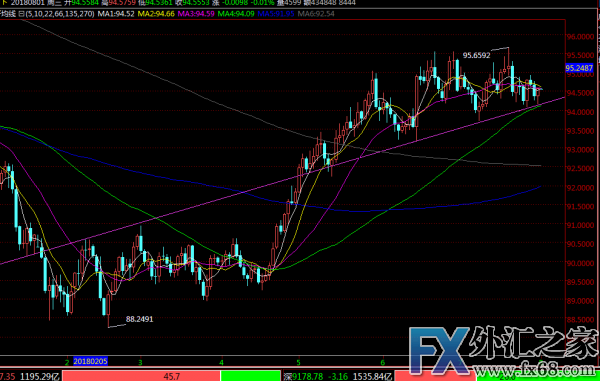Screen dimensions: 600x381
Task: Click the 均线 indicator name label
Action: [8, 14]
